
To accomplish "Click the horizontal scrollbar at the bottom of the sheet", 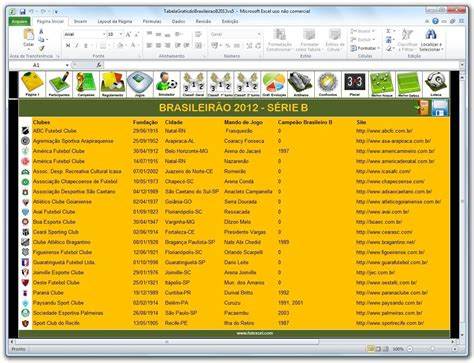I will tap(233, 342).
